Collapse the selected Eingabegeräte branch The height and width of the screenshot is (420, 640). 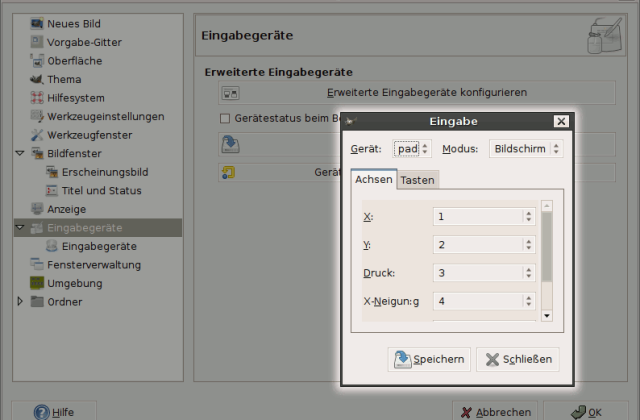tap(20, 227)
